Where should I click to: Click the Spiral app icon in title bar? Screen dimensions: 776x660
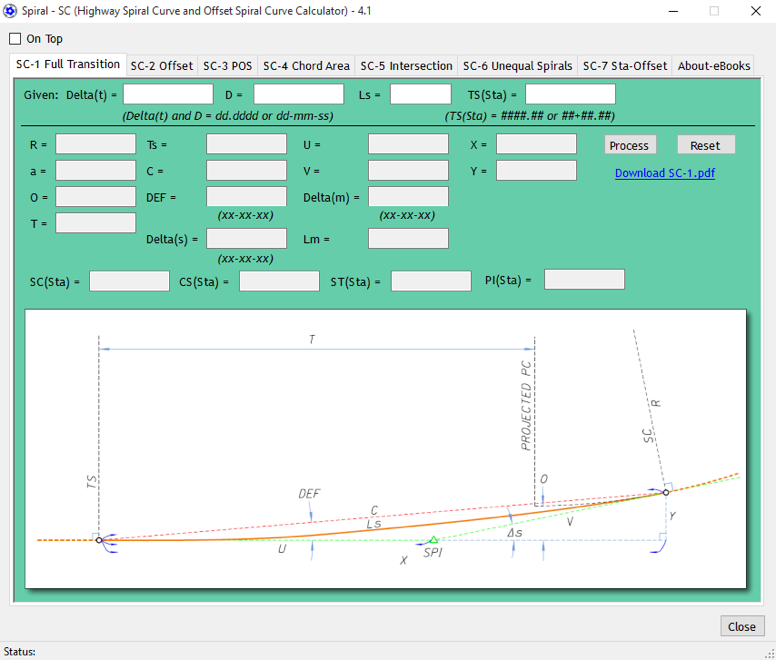coord(11,11)
